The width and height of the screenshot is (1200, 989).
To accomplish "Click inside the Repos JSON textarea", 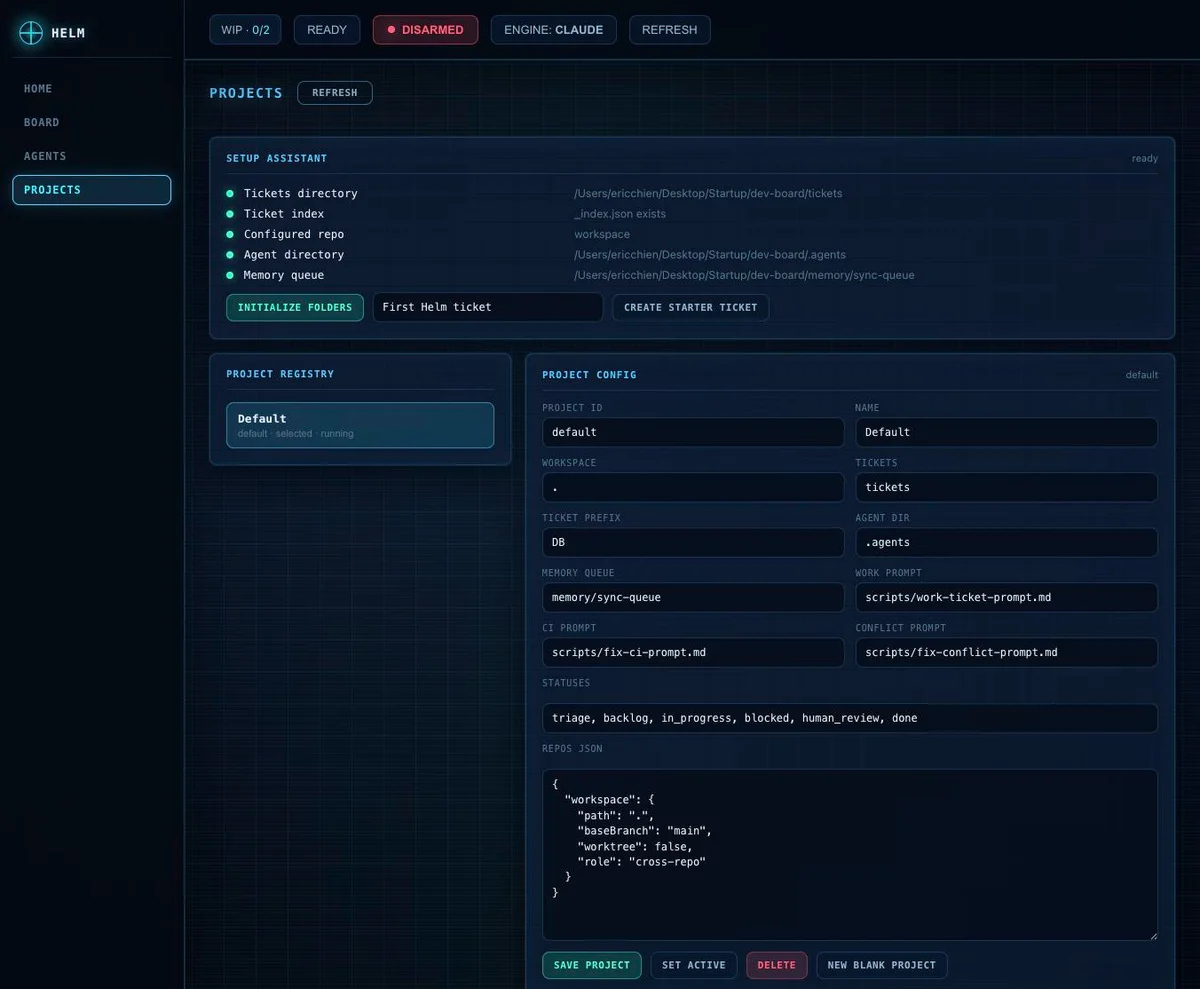I will (x=850, y=855).
